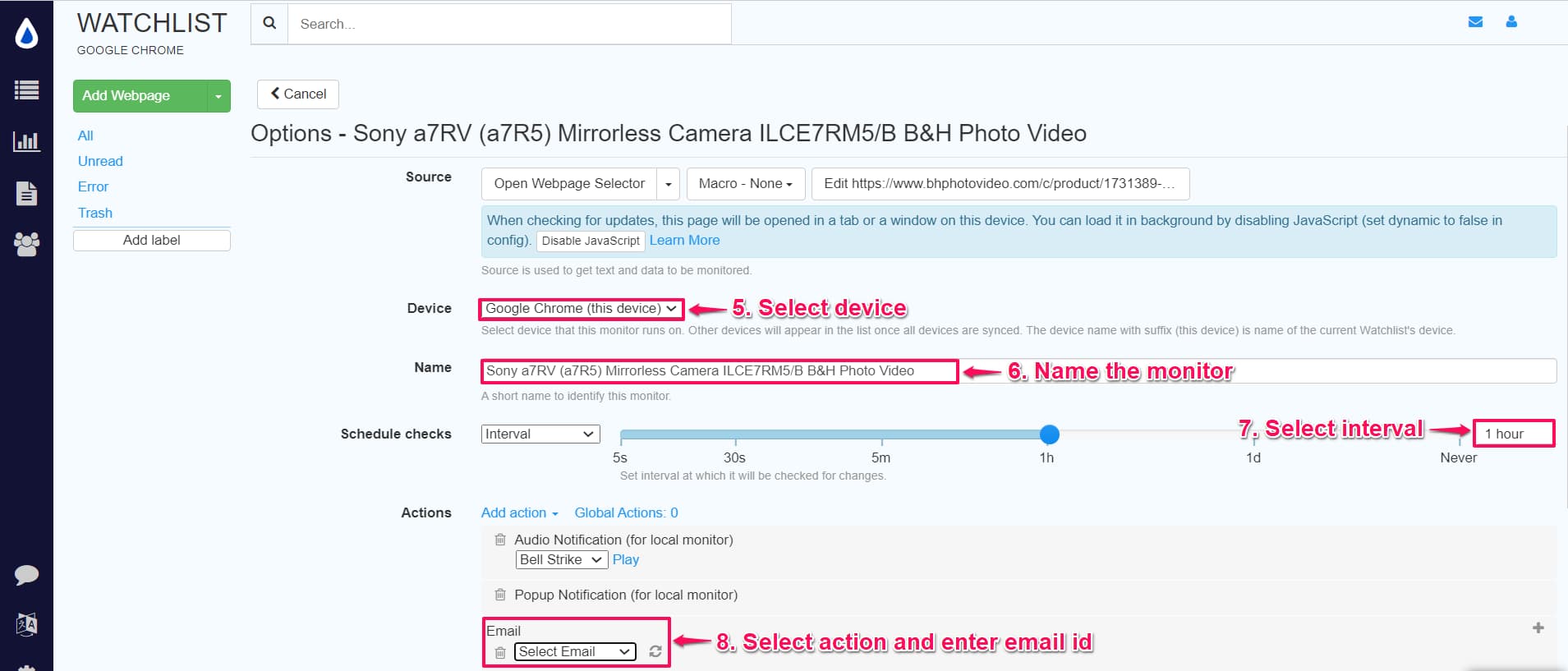This screenshot has width=1568, height=671.
Task: Delete the Audio Notification action via trash icon
Action: point(500,540)
